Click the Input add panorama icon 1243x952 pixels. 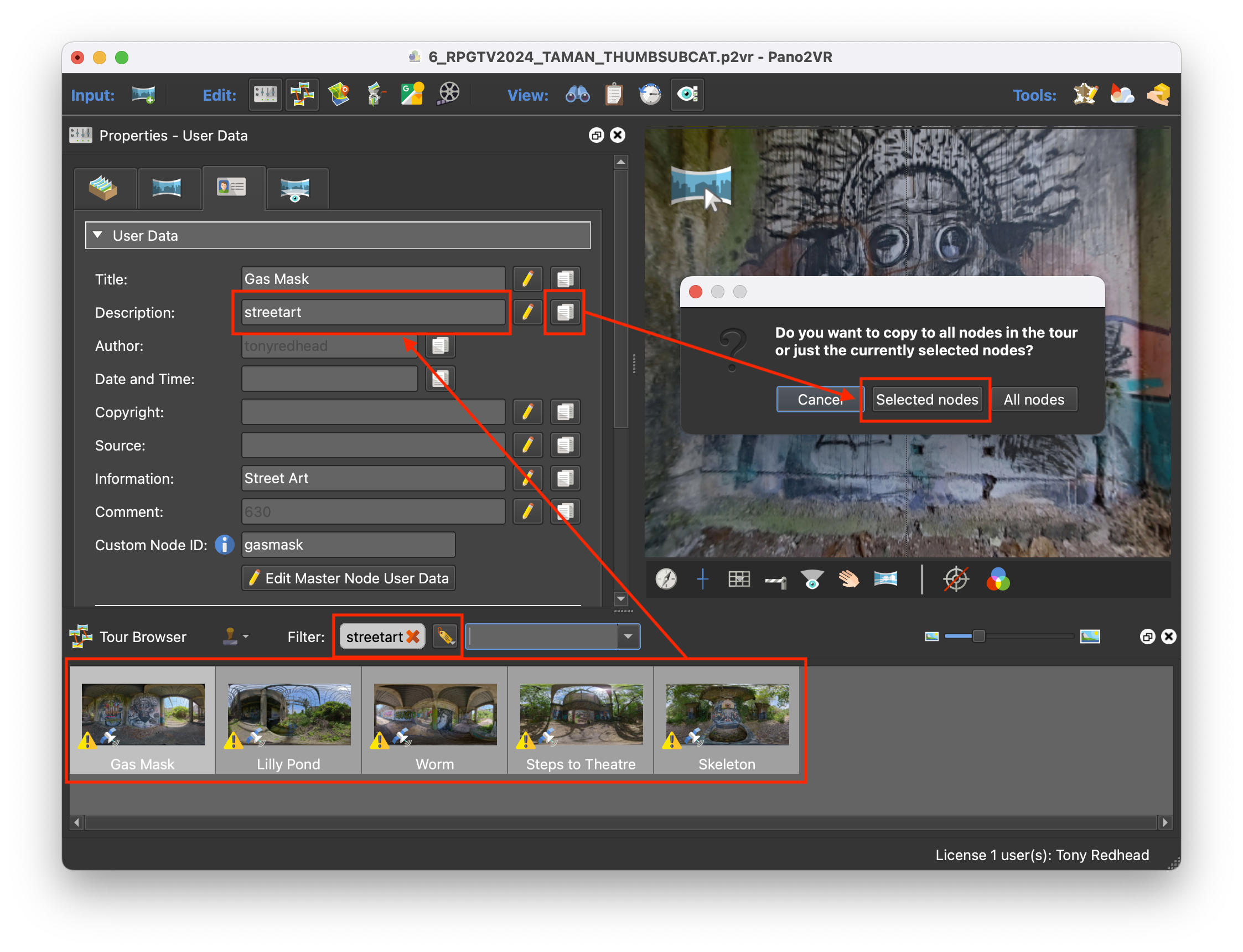[143, 95]
